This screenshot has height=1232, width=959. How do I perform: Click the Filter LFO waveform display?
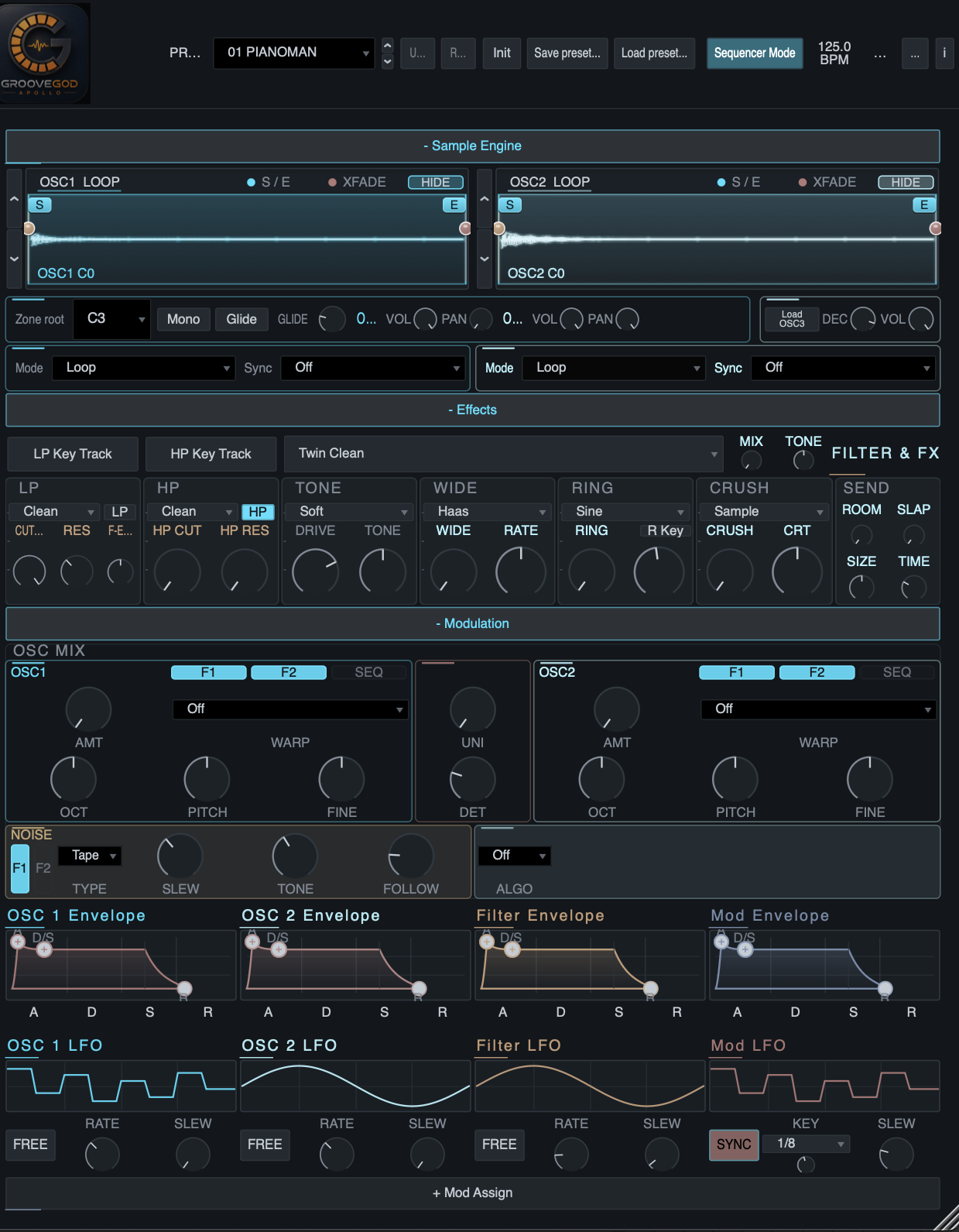coord(590,1086)
